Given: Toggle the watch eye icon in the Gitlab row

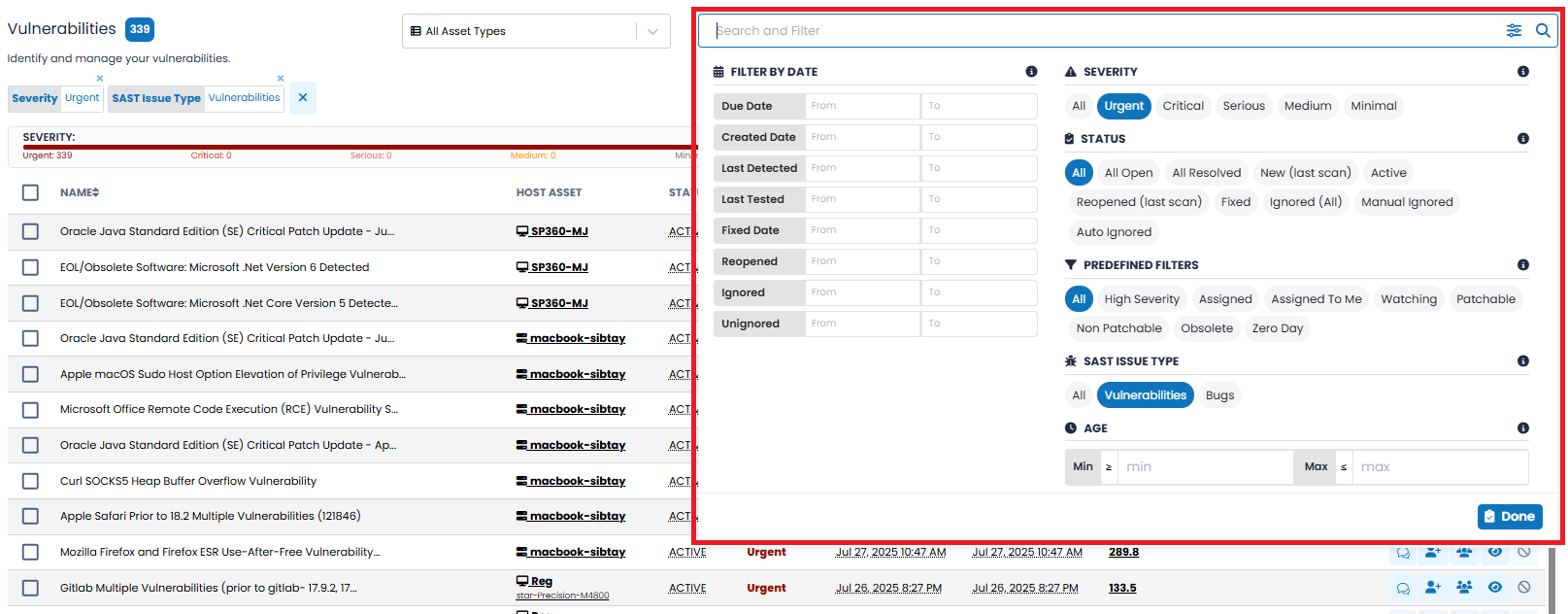Looking at the screenshot, I should point(1495,588).
